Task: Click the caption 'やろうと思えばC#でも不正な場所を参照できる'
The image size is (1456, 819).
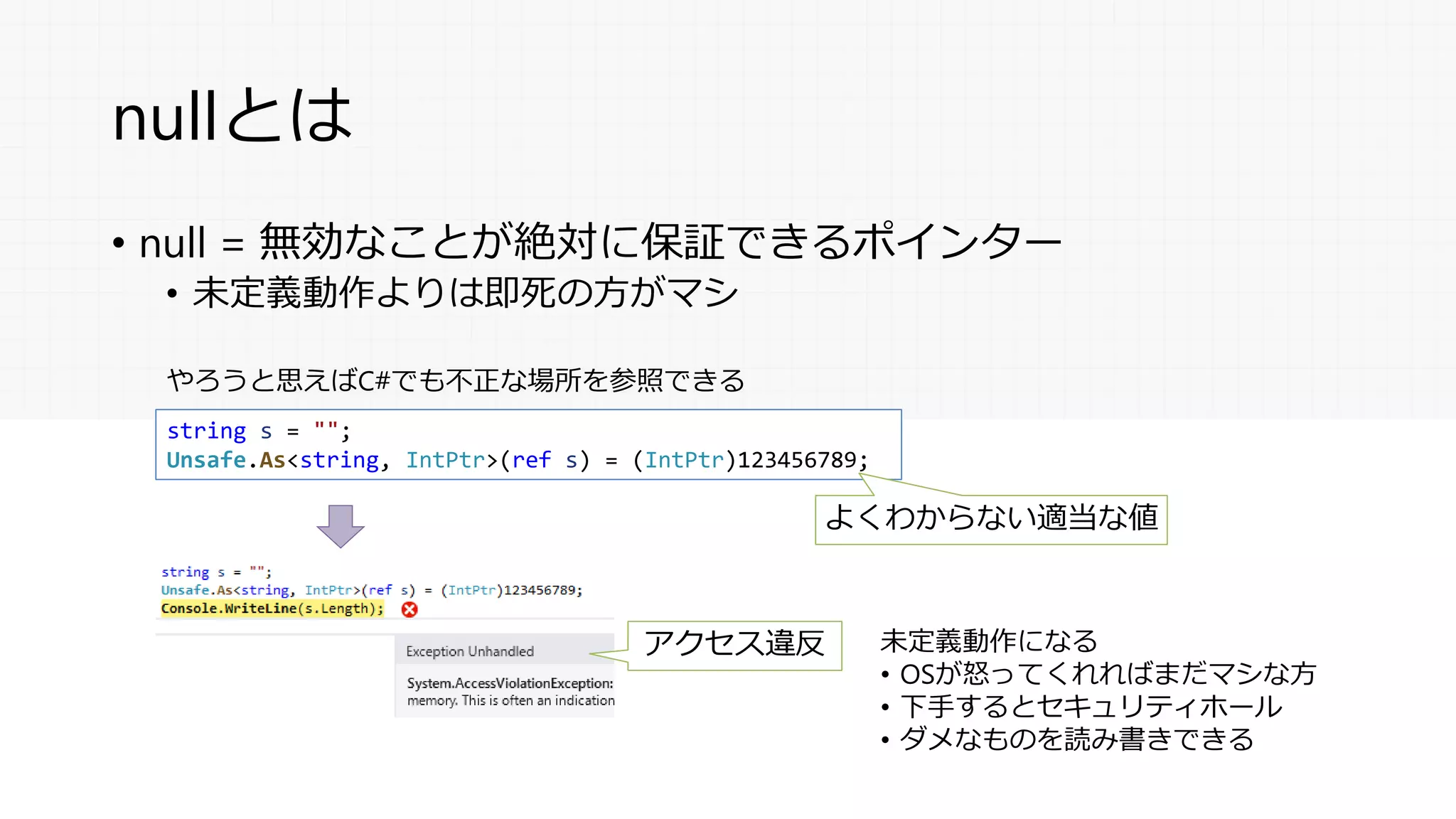Action: click(x=456, y=380)
